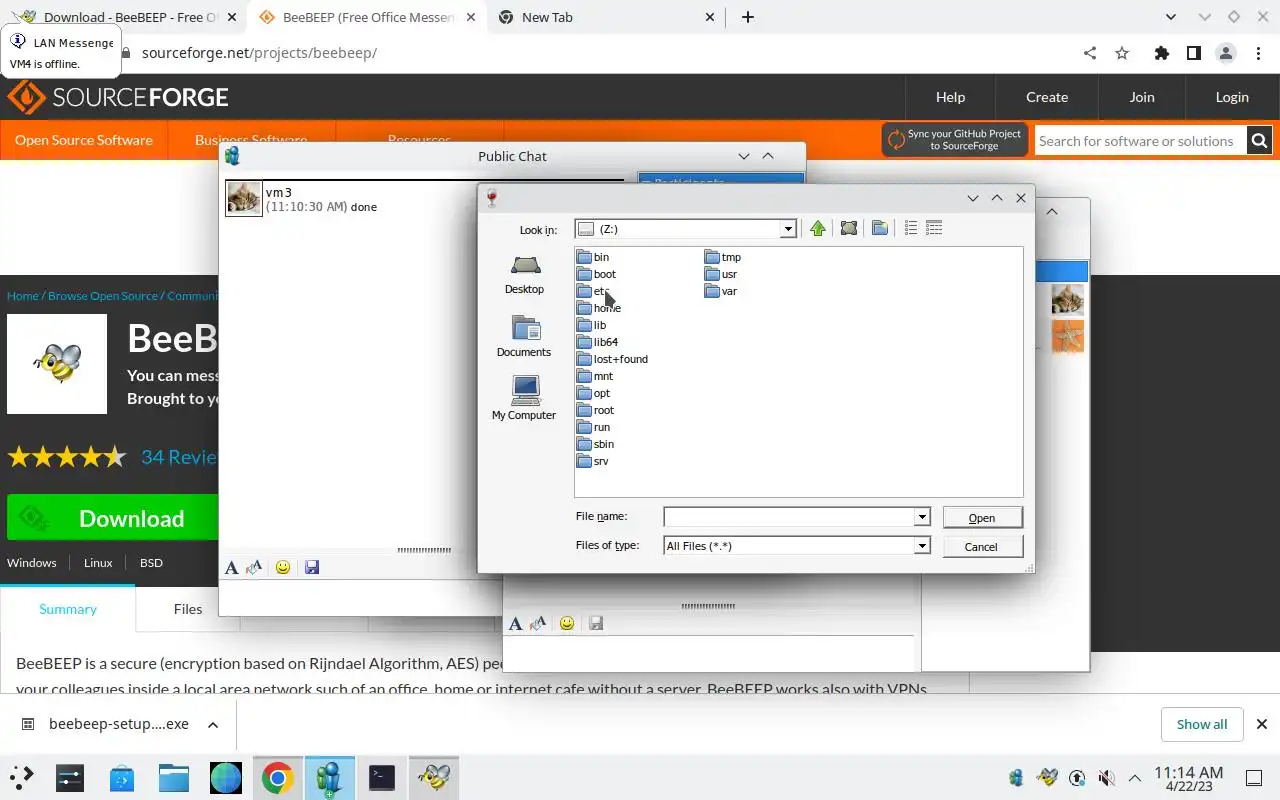Select the opt folder
1280x800 pixels.
(594, 393)
